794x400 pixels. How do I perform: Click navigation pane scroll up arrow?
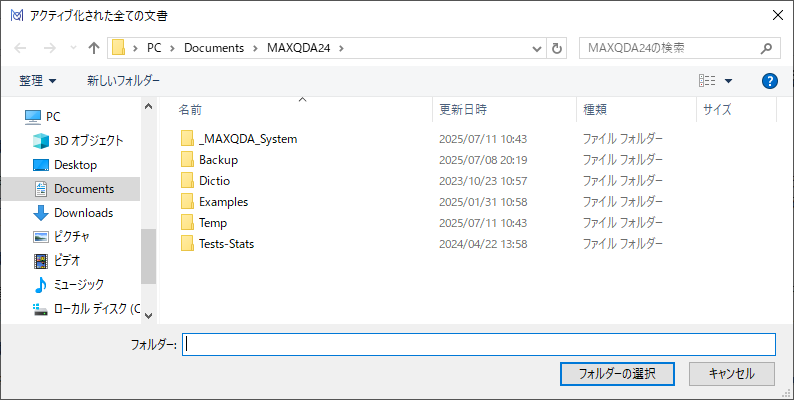(x=148, y=106)
